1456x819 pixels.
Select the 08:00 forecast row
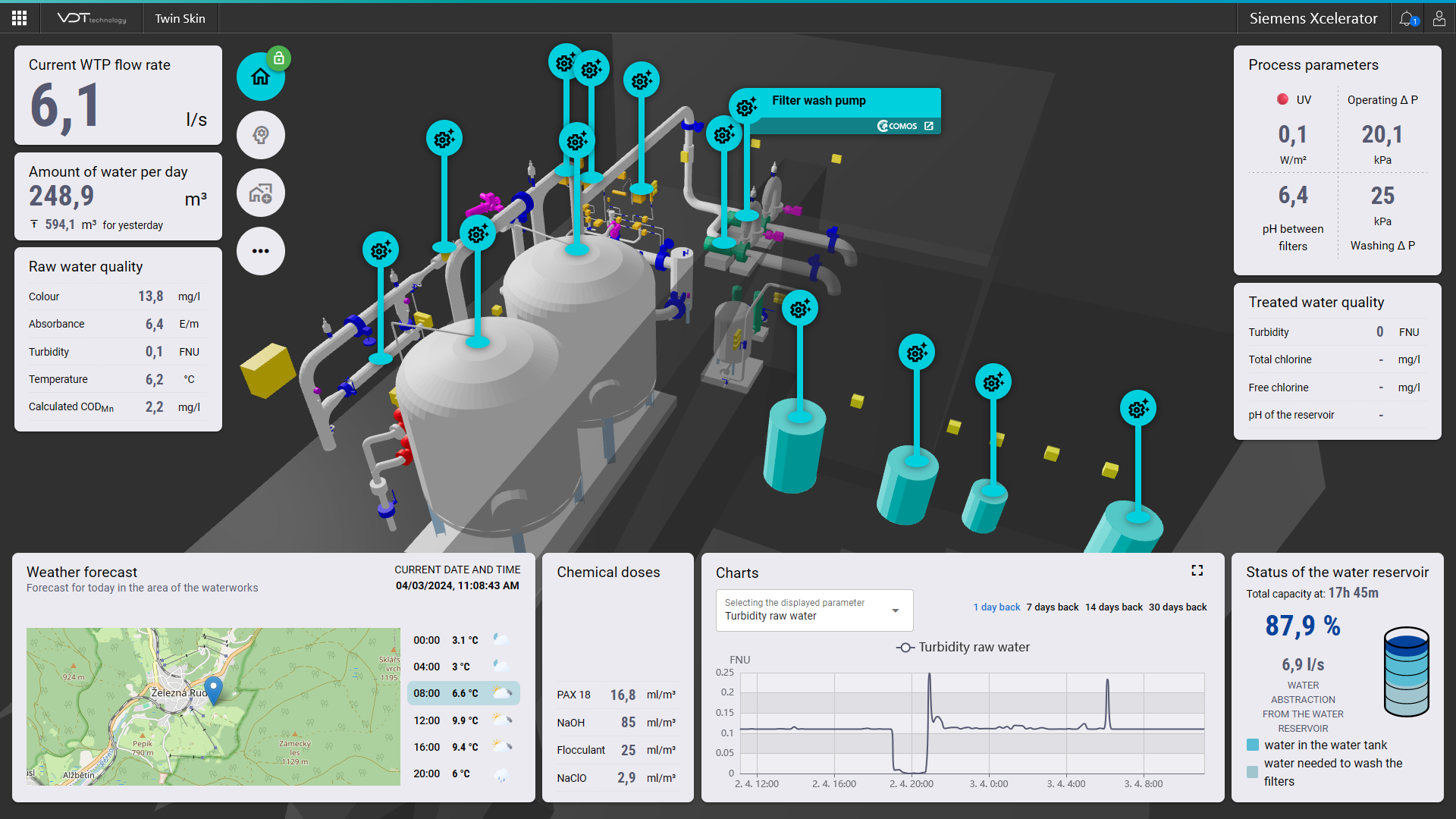coord(463,693)
